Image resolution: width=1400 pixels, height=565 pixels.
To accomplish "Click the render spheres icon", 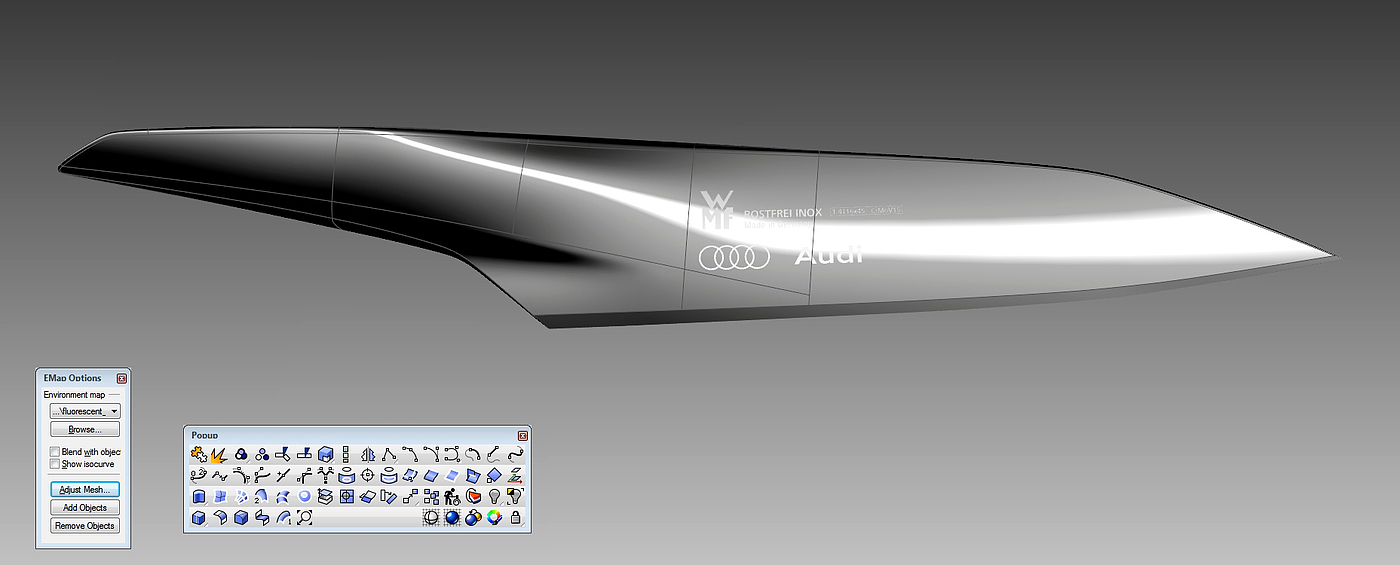I will 473,518.
